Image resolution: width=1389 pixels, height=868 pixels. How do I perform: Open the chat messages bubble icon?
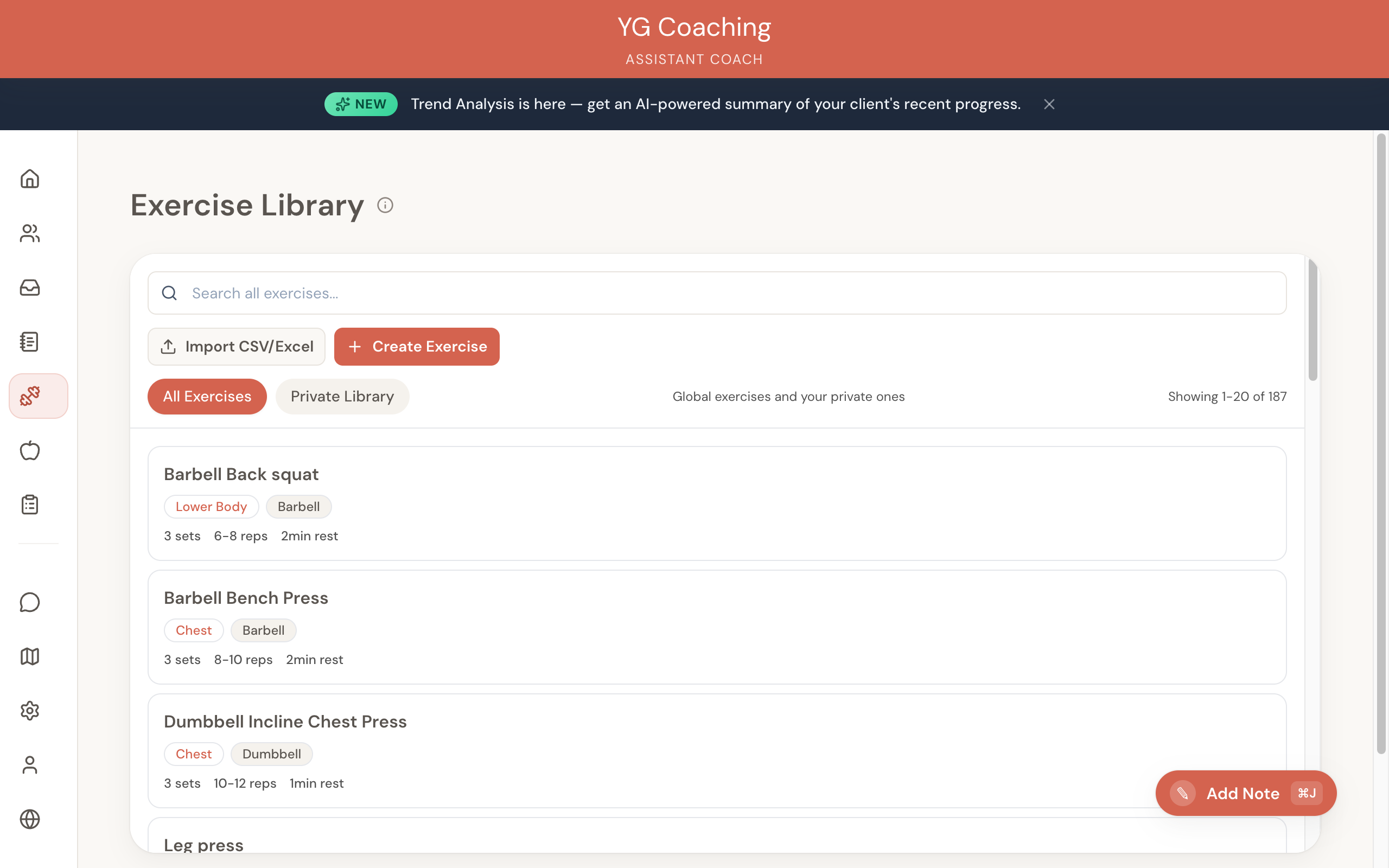click(29, 602)
